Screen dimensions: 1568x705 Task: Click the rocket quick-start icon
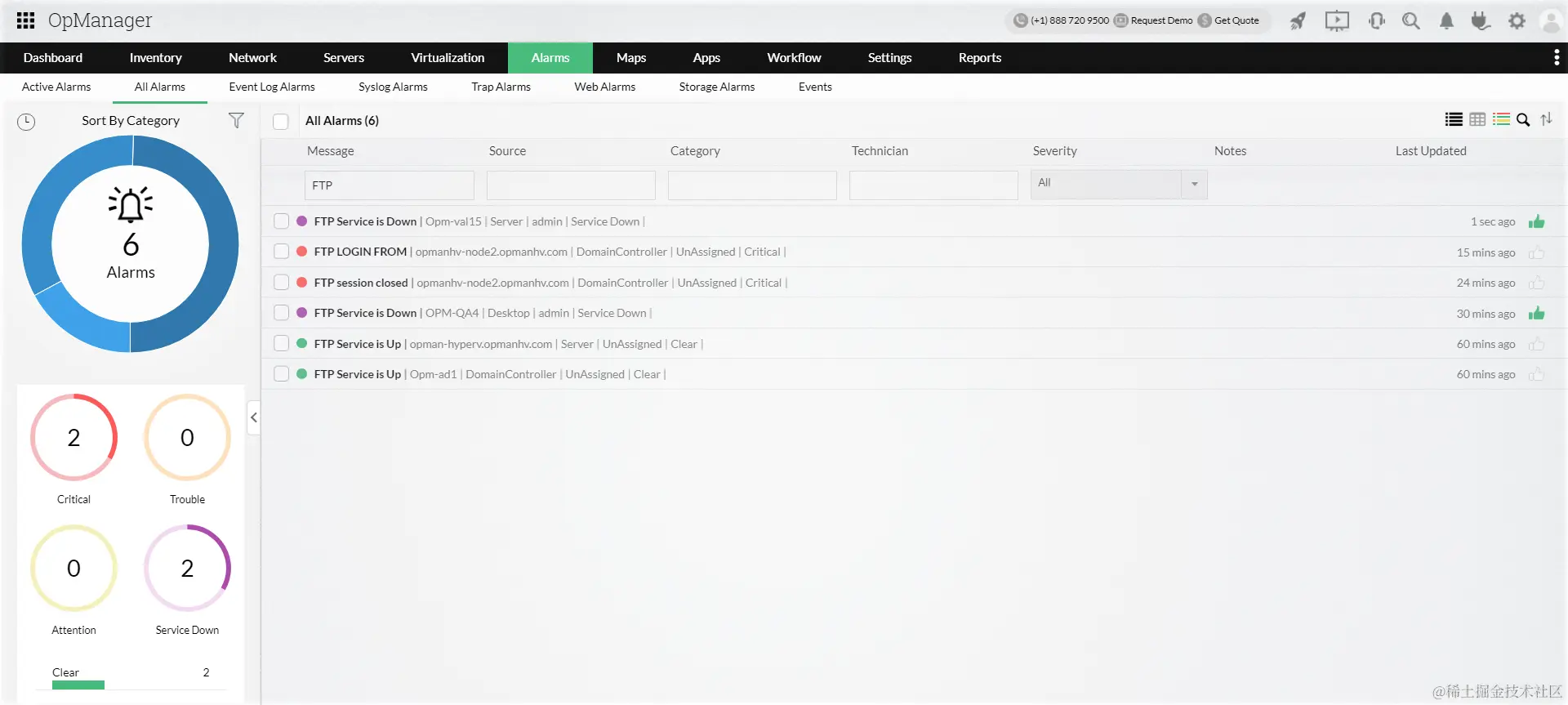1298,21
